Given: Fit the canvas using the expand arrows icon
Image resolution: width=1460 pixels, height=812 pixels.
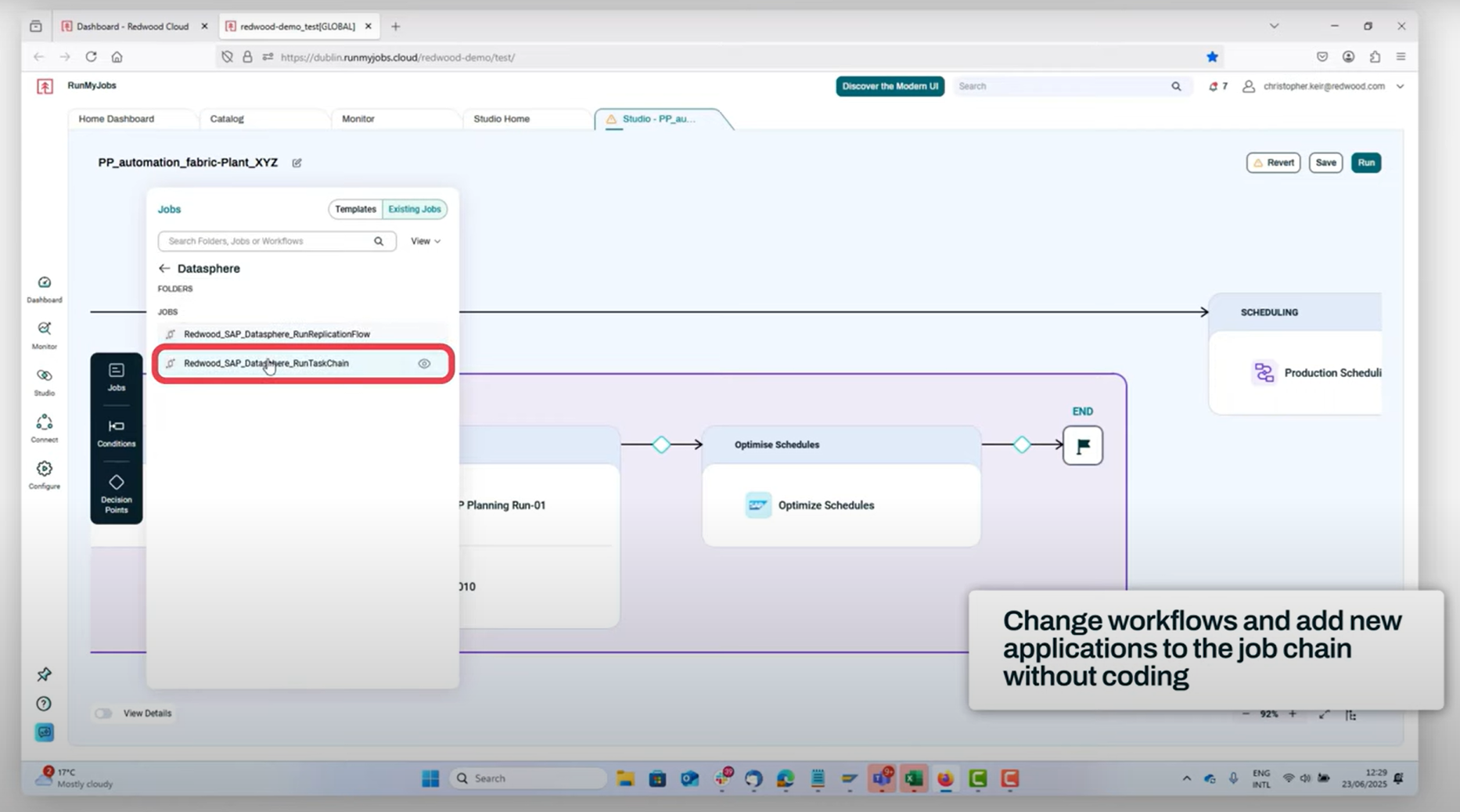Looking at the screenshot, I should point(1324,714).
